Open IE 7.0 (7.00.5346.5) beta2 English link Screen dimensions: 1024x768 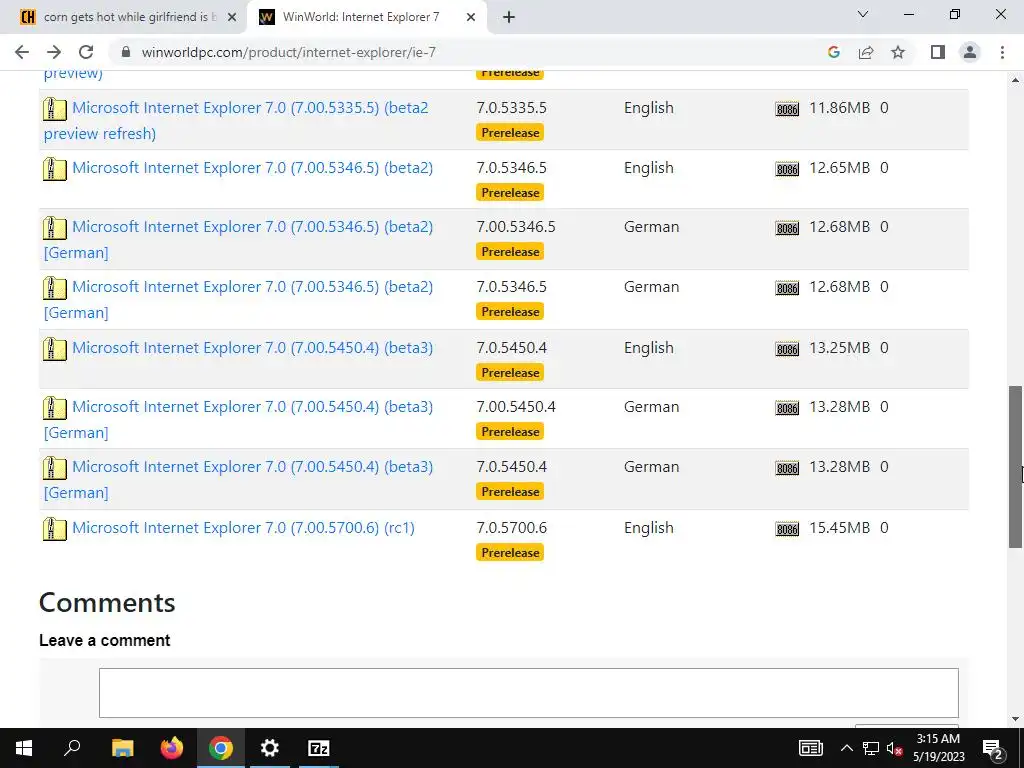[x=252, y=168]
